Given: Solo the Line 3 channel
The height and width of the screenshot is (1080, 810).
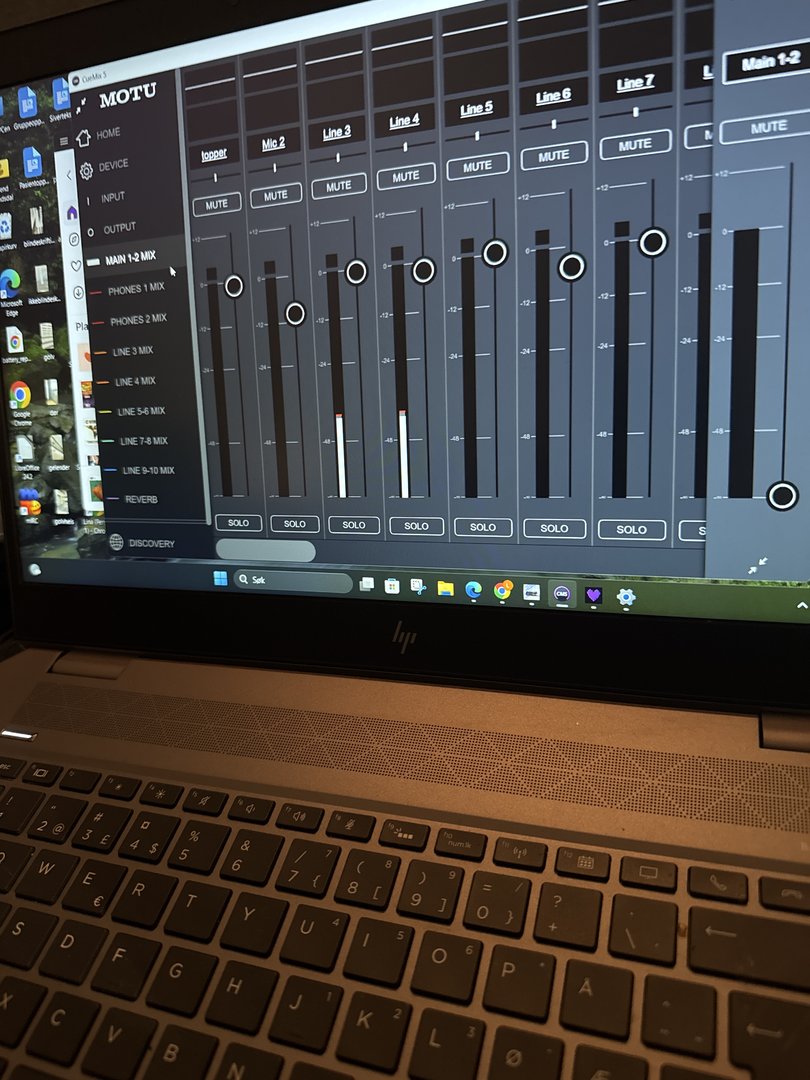Looking at the screenshot, I should click(354, 525).
